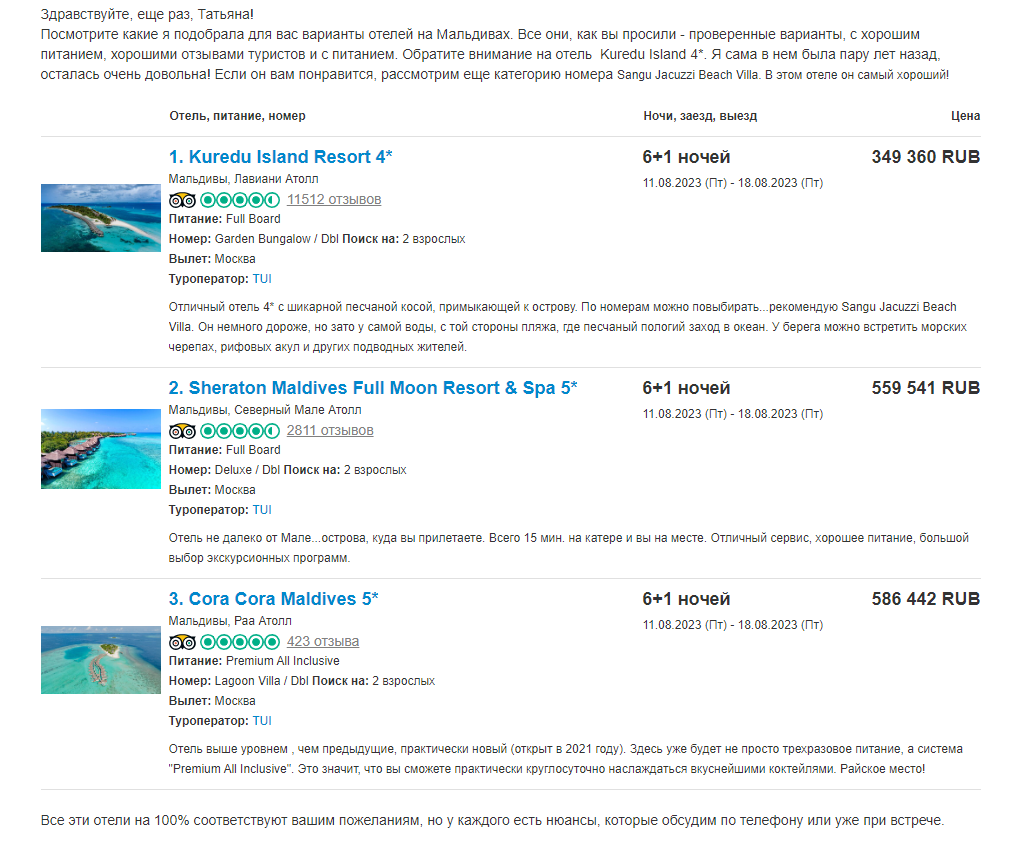Click the 349 360 RUB price

point(926,157)
